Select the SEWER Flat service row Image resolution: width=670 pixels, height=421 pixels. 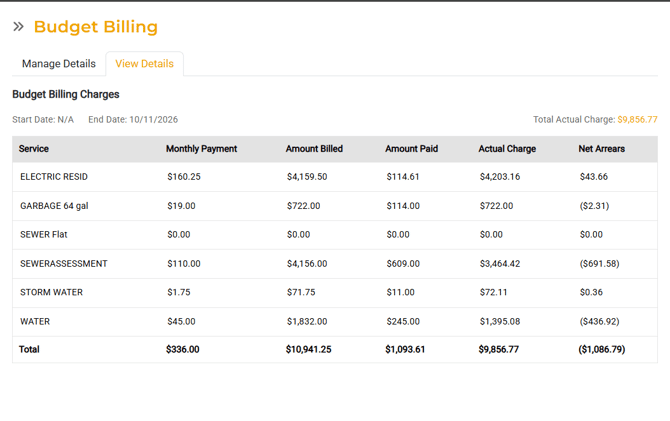tap(44, 235)
